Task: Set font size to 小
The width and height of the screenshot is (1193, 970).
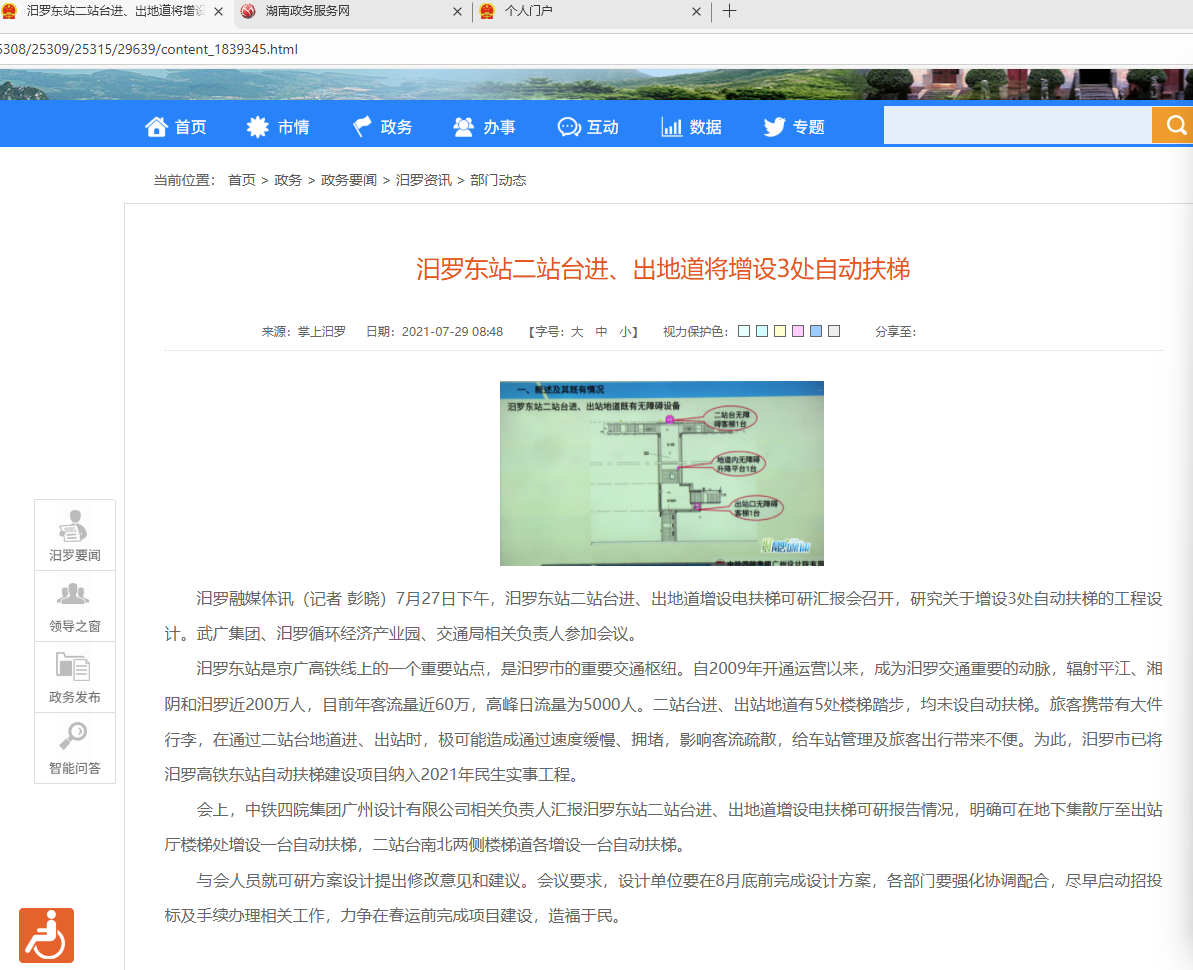Action: (625, 332)
